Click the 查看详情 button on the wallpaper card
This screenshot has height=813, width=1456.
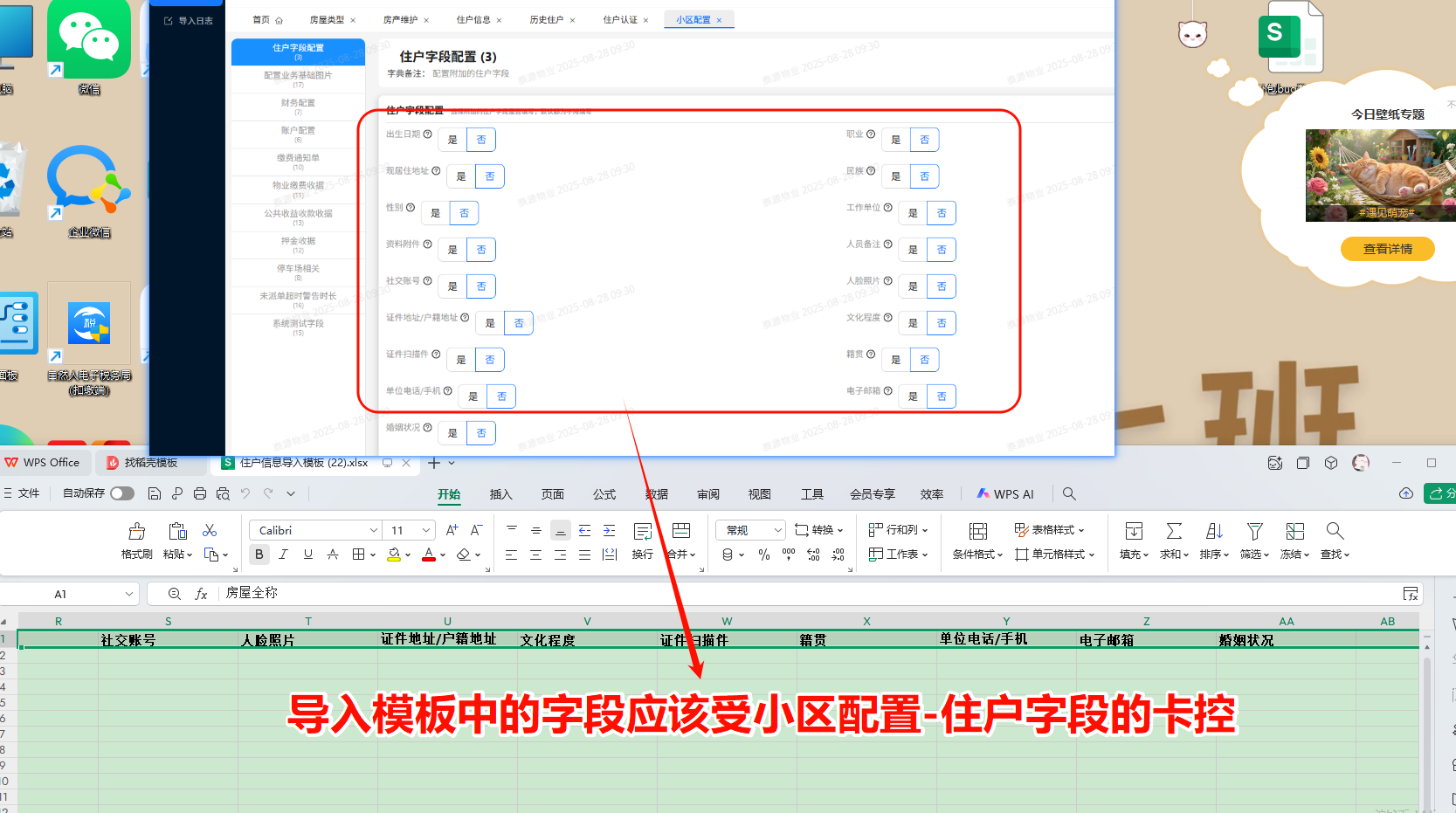1387,248
